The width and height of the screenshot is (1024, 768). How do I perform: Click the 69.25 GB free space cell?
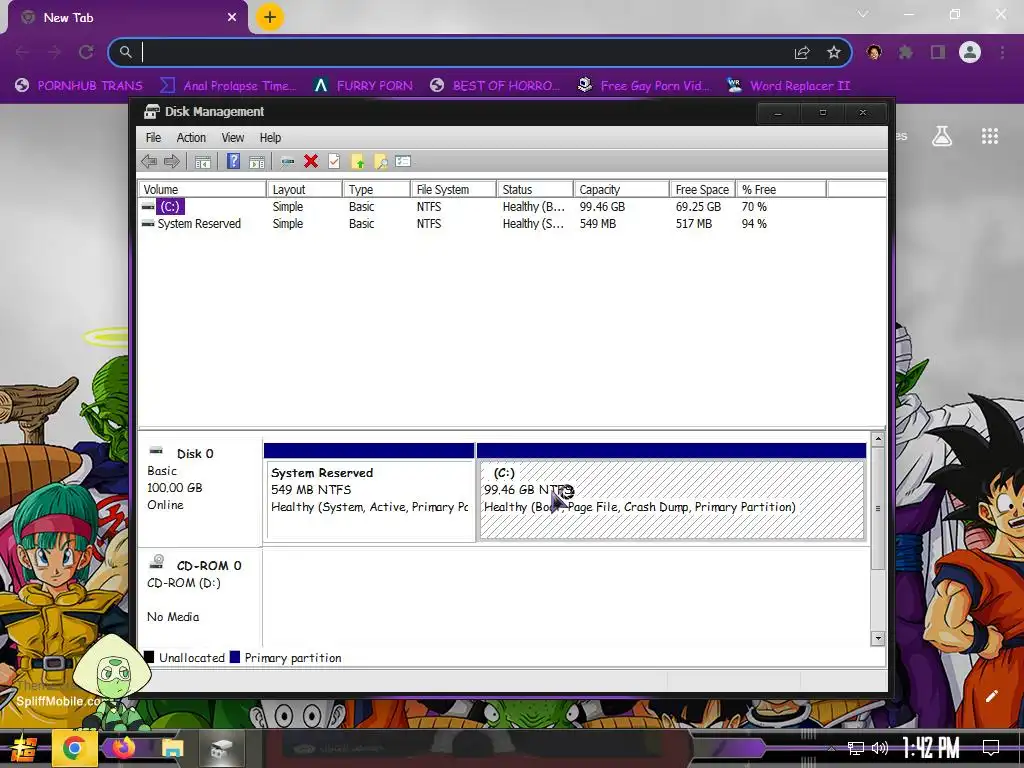click(698, 207)
